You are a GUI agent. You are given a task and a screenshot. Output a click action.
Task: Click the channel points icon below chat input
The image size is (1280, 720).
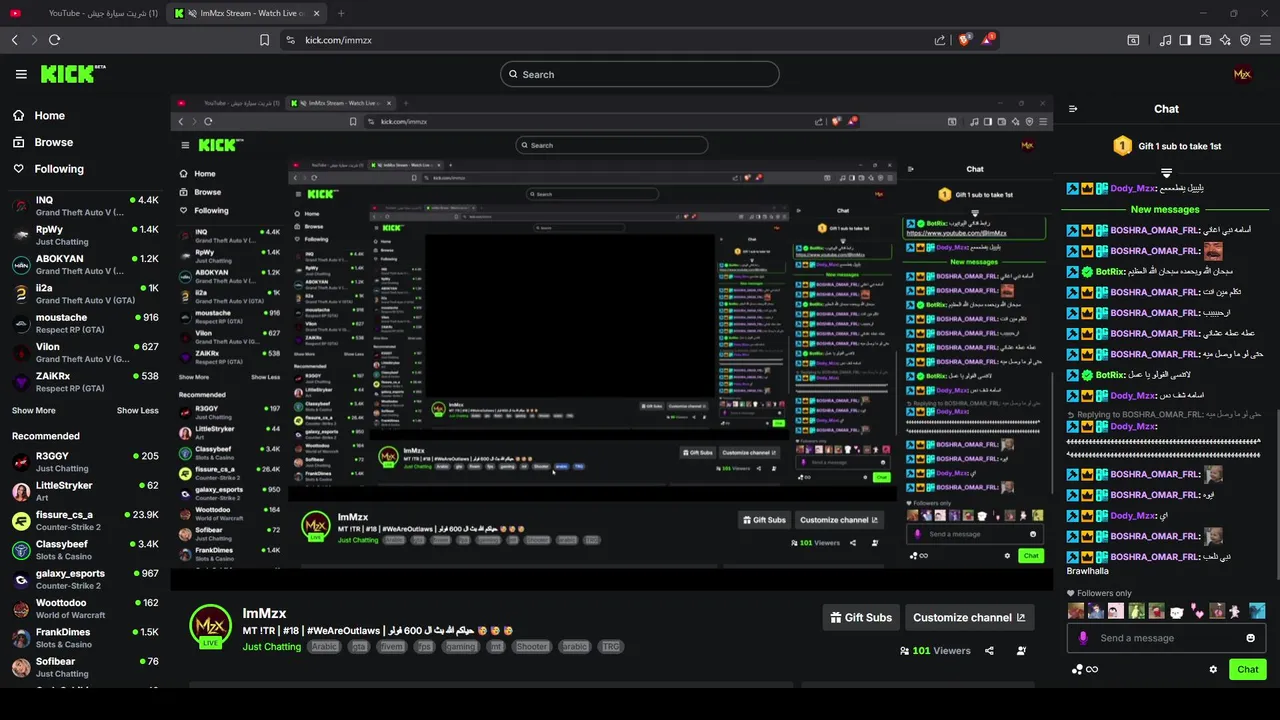pos(1084,669)
